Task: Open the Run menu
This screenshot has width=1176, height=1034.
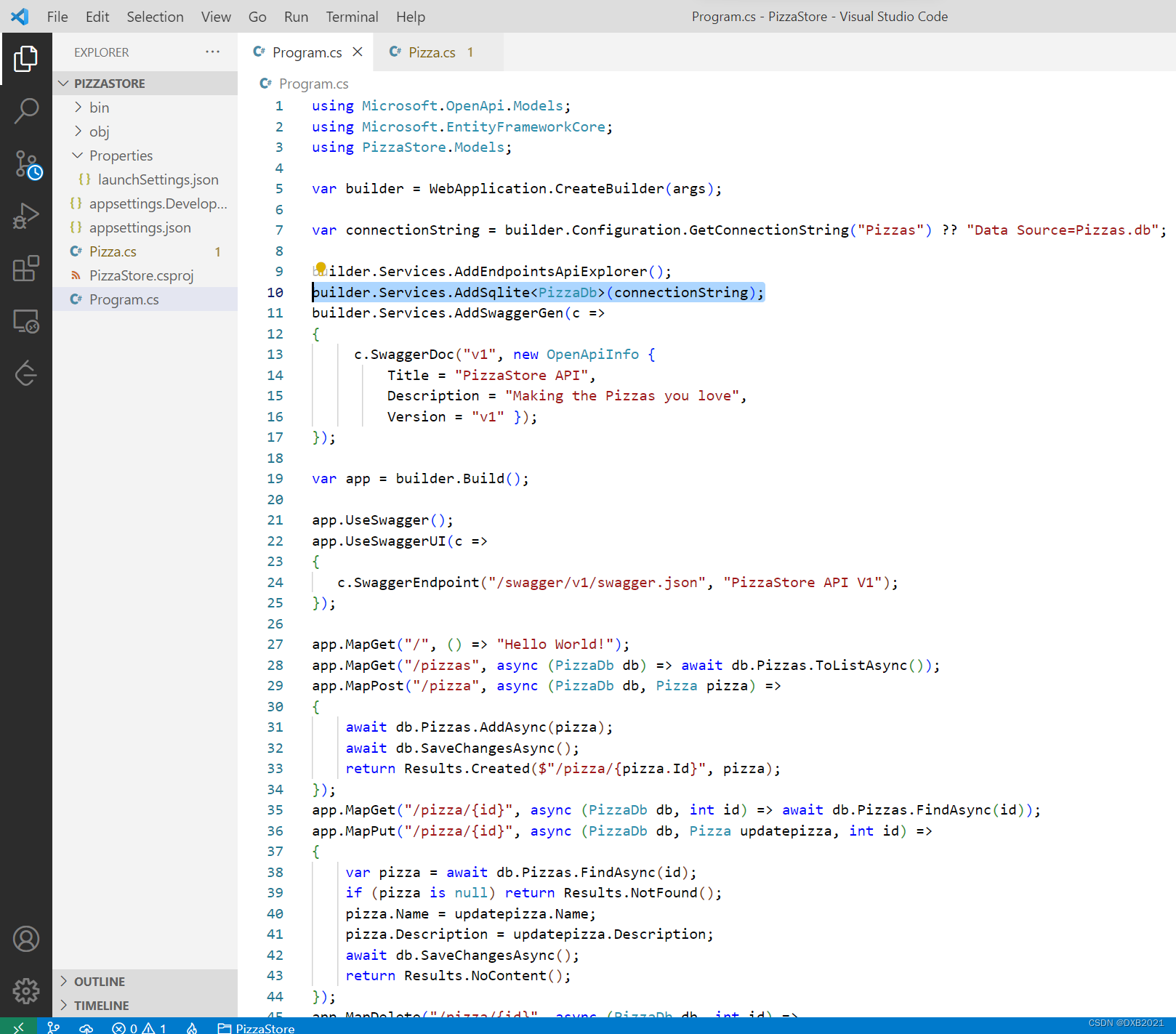Action: [x=296, y=17]
